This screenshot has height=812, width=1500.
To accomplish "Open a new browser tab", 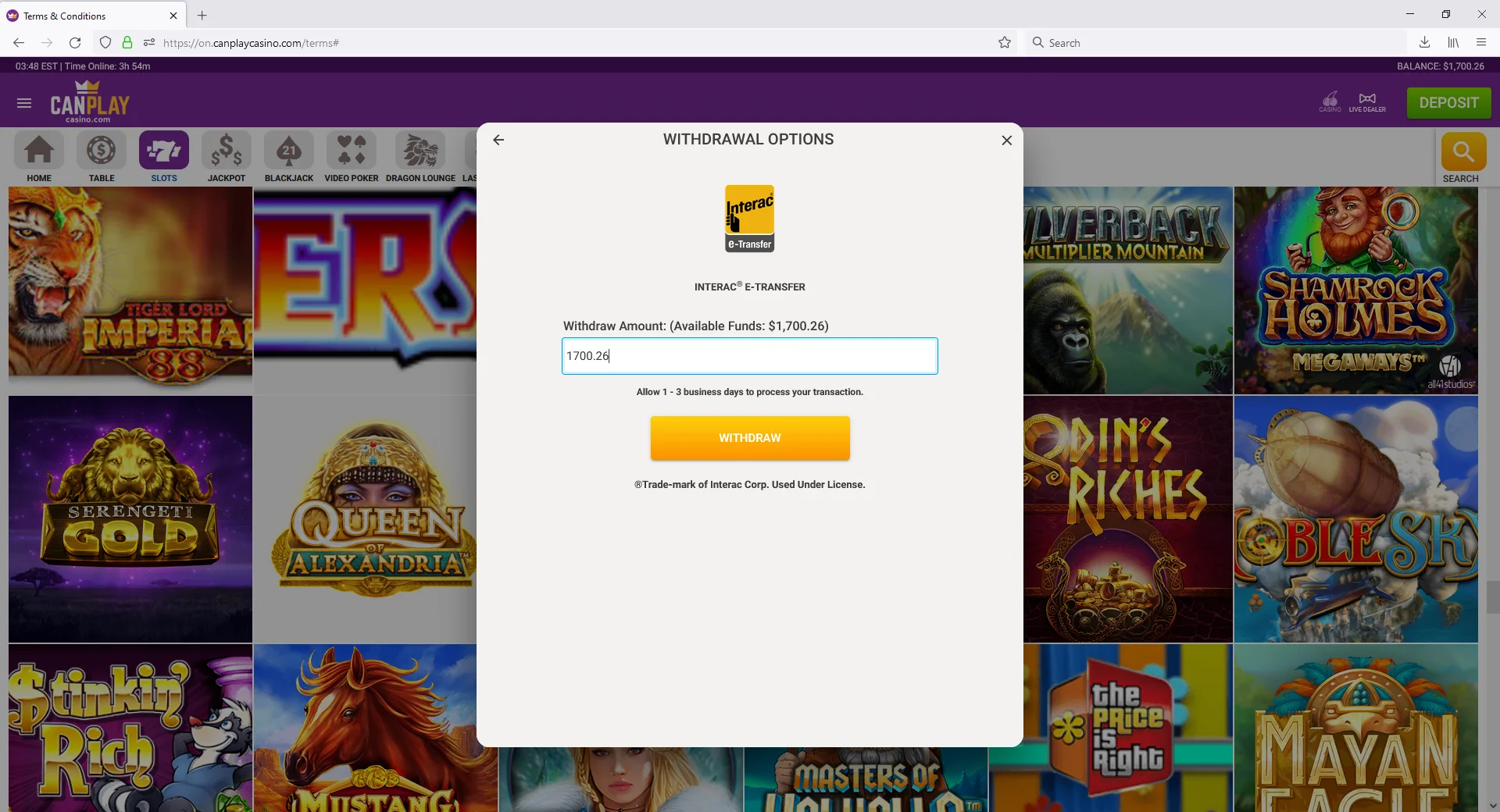I will pyautogui.click(x=202, y=16).
